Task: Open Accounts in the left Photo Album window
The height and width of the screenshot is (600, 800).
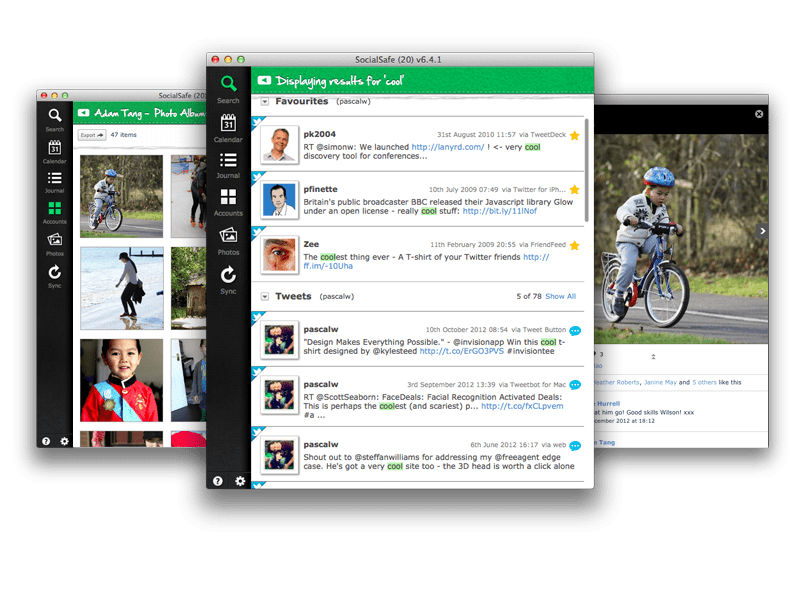Action: pos(55,213)
